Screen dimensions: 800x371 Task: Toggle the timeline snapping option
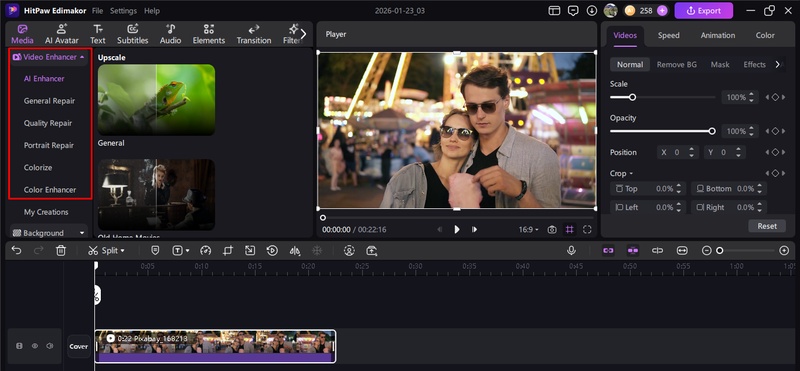tap(633, 251)
